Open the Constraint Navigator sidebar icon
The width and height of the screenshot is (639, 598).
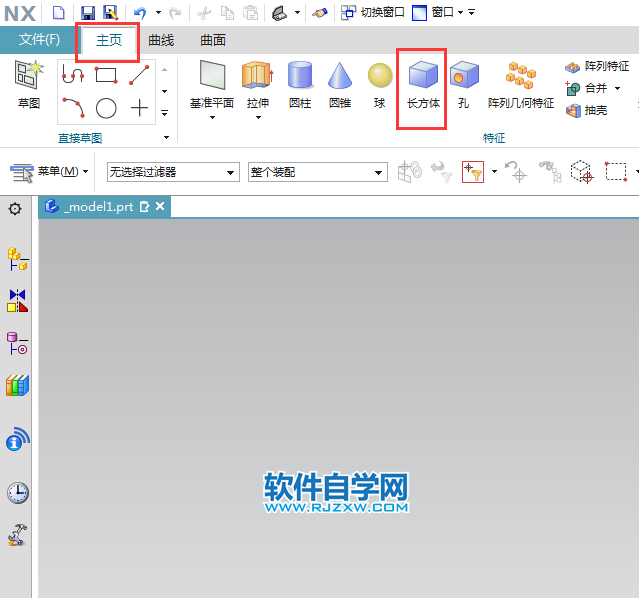18,301
